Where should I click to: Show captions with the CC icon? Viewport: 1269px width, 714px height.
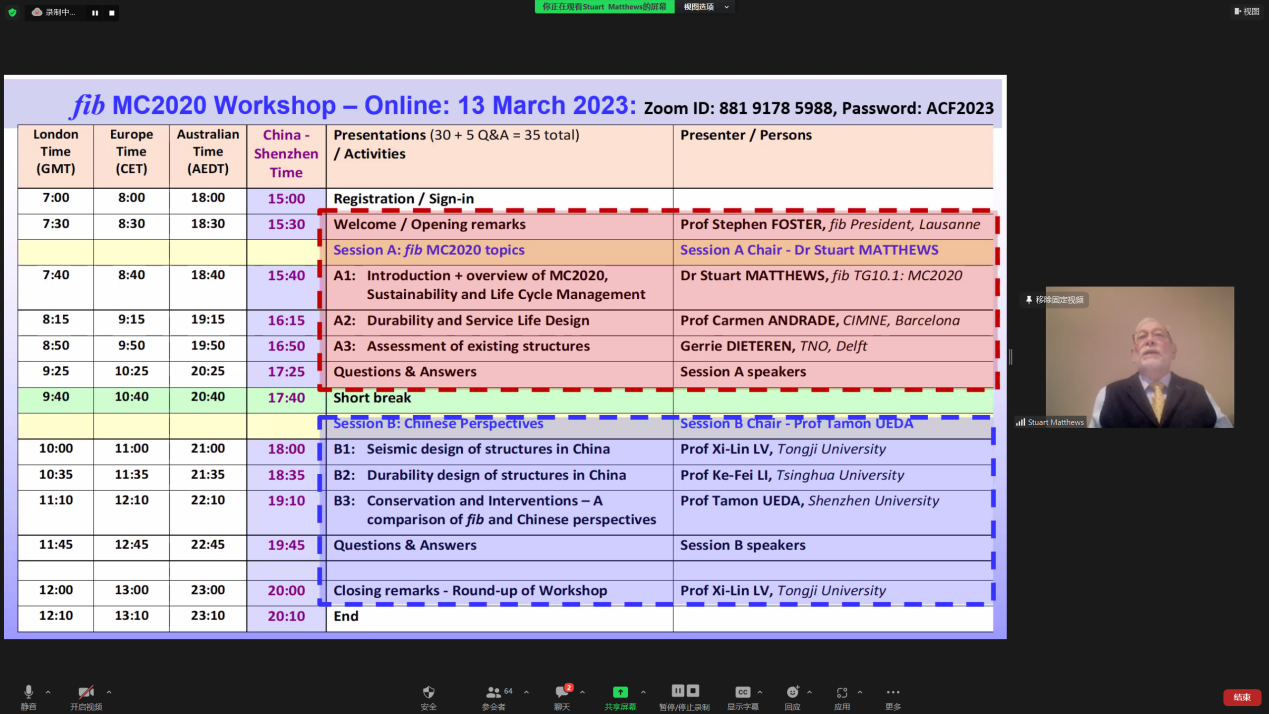(742, 692)
